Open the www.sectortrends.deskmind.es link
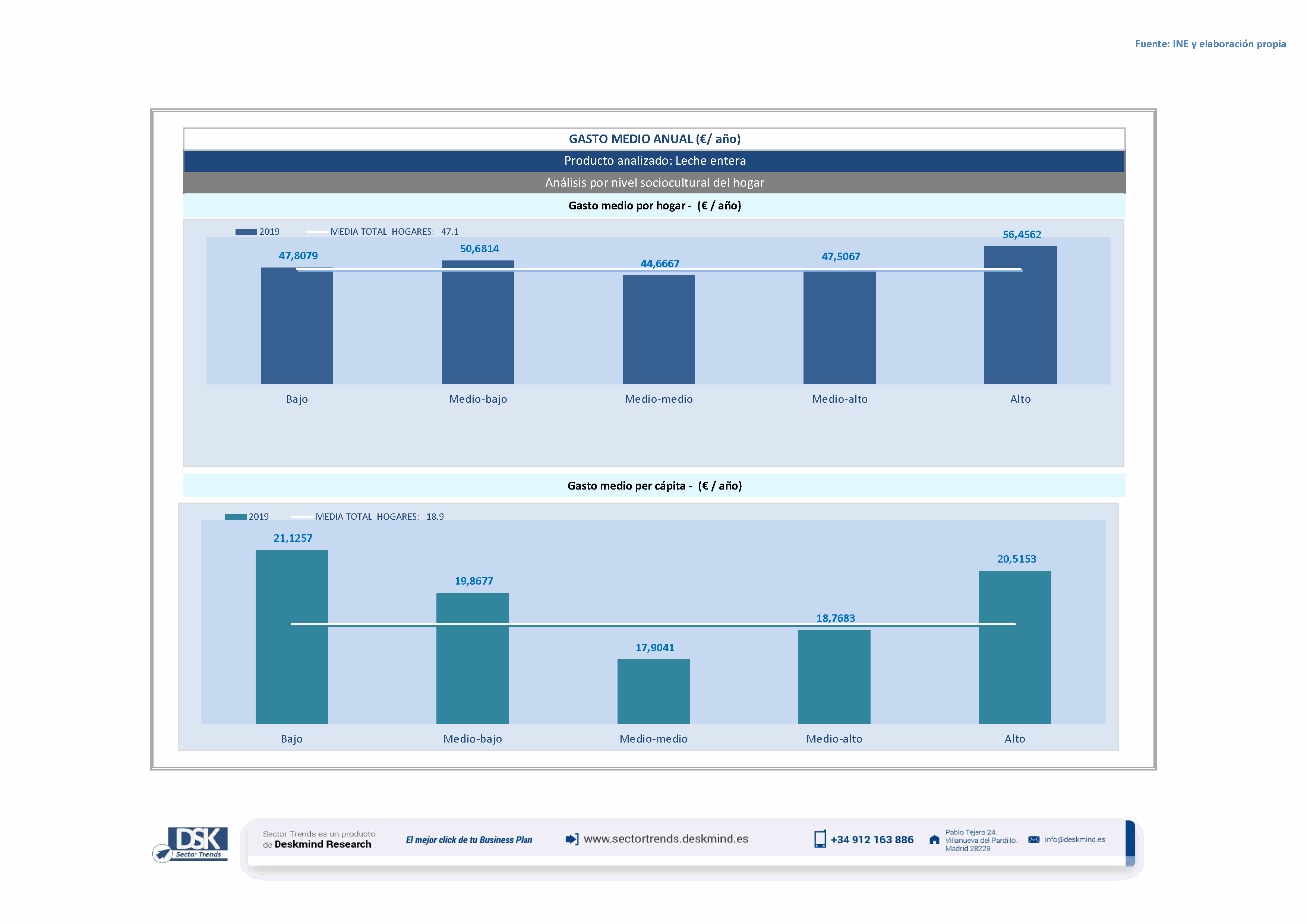The width and height of the screenshot is (1307, 924). (666, 839)
